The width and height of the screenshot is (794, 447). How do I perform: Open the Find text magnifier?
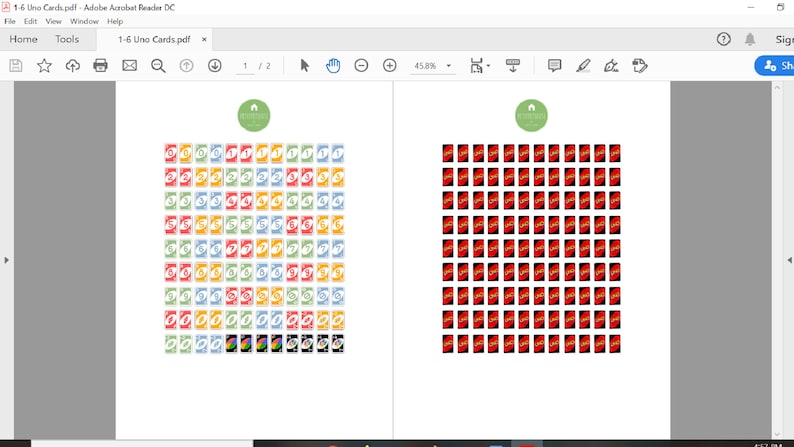158,66
